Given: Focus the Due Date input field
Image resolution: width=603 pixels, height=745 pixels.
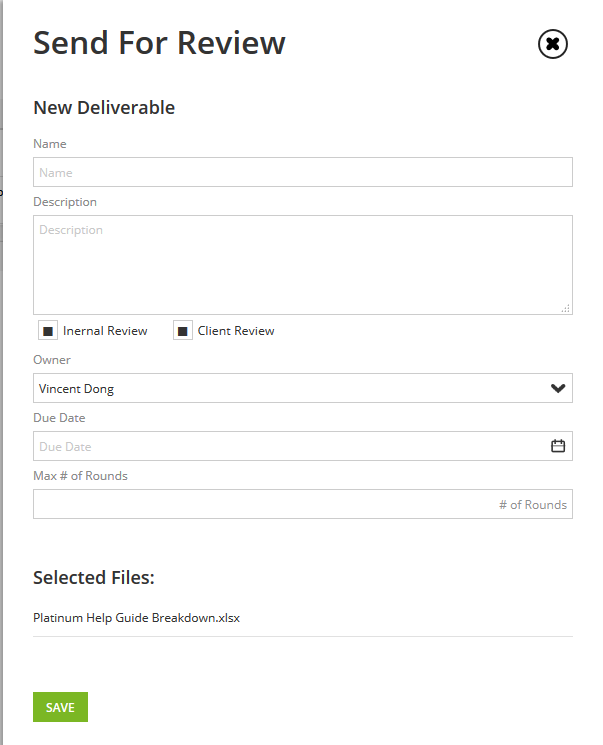Looking at the screenshot, I should pos(303,446).
